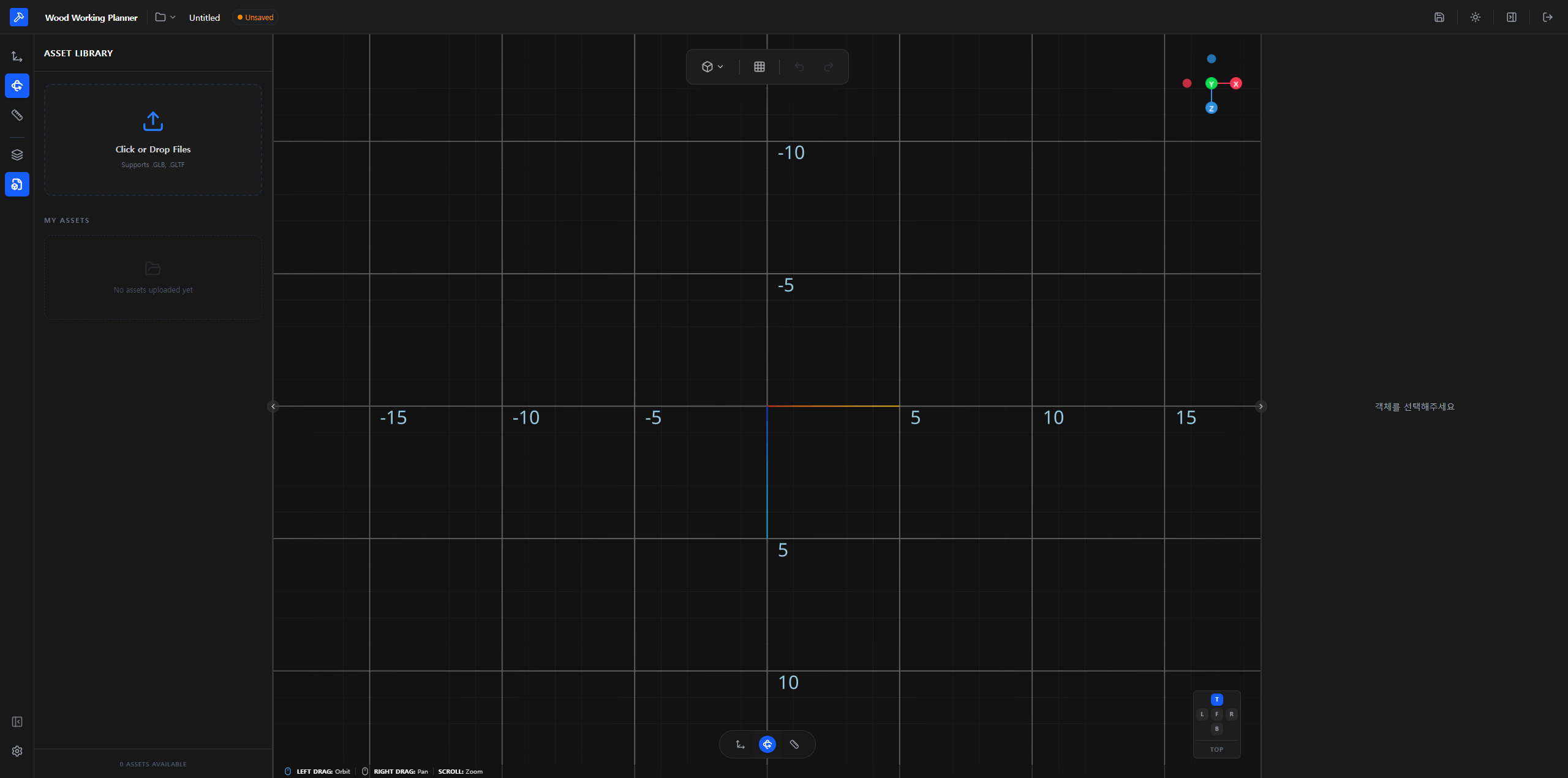Click the Untitled document name
The image size is (1568, 778).
tap(204, 18)
